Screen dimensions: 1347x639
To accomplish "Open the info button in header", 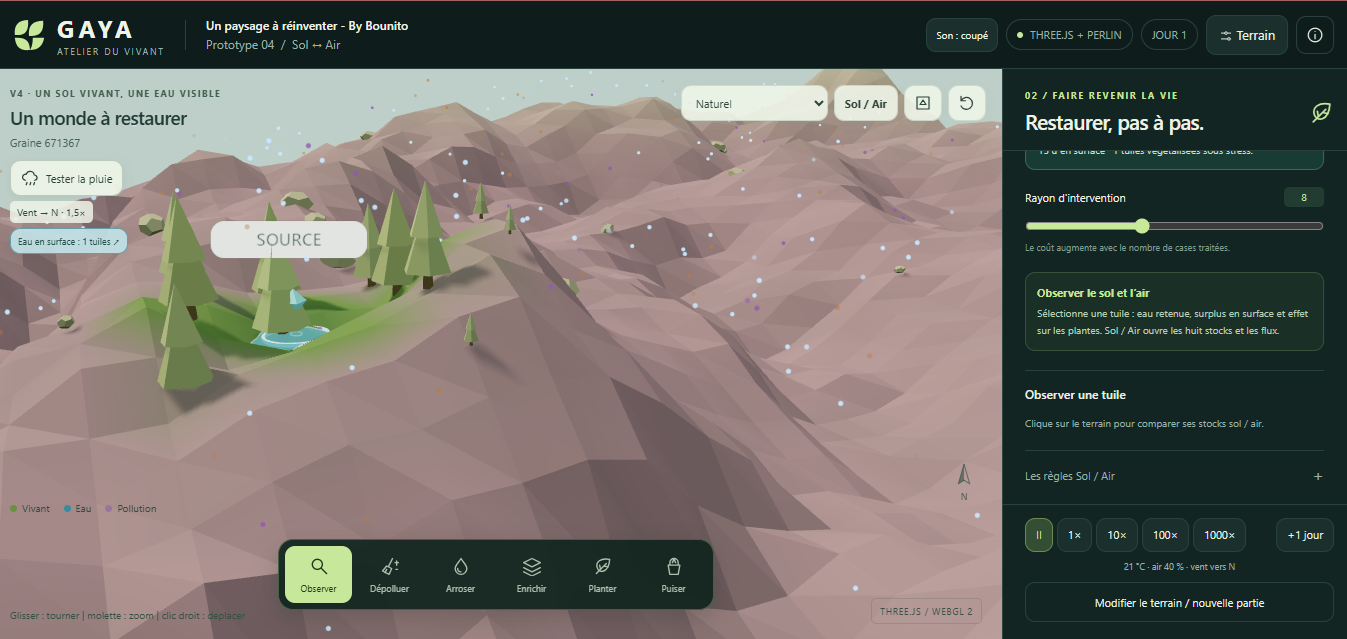I will click(1315, 35).
